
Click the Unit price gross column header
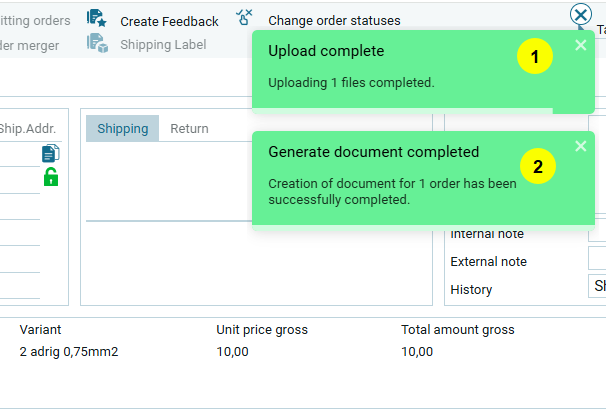[x=262, y=329]
